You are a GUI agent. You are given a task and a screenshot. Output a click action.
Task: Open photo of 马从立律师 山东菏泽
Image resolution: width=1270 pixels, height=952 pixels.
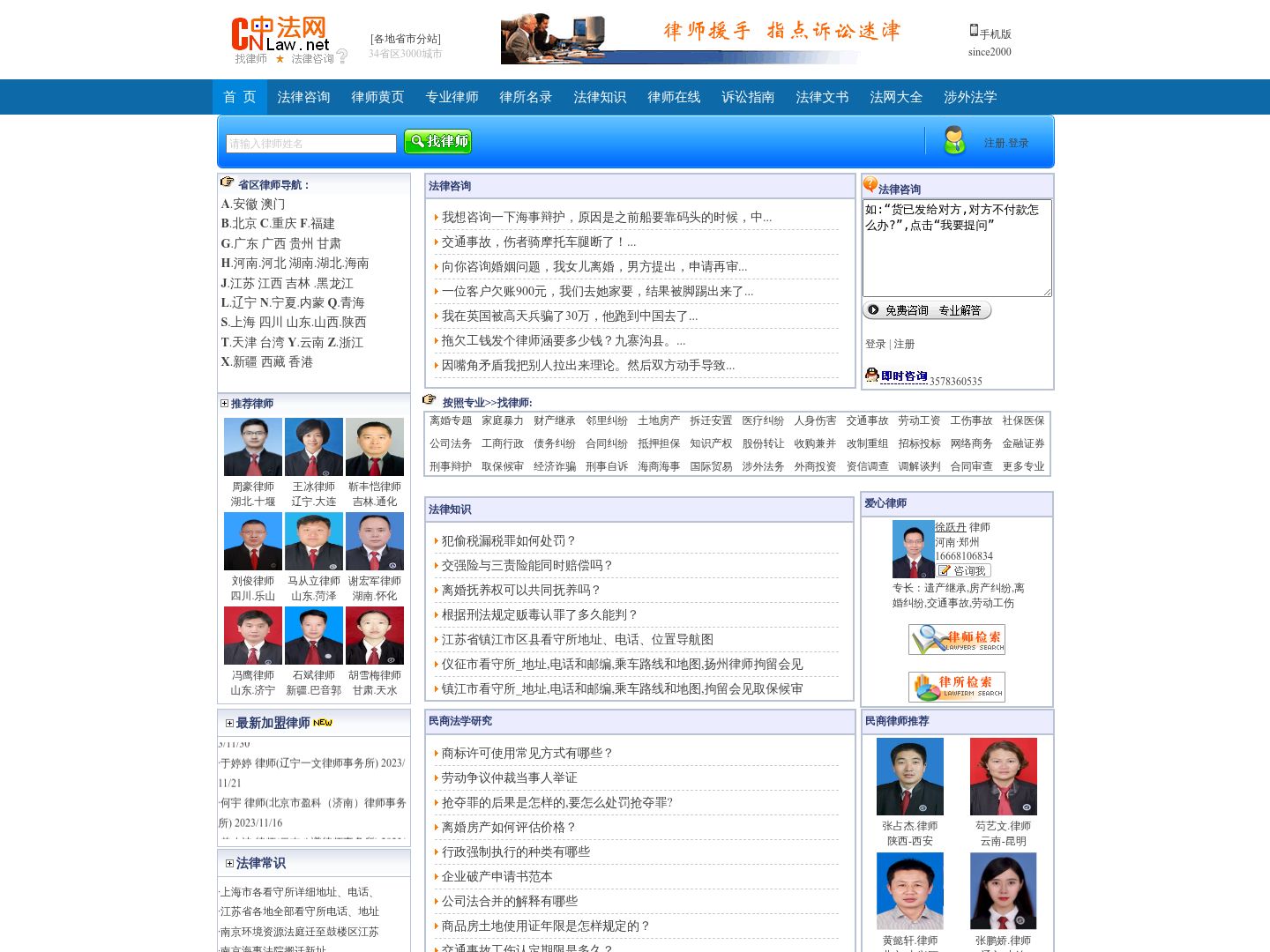pyautogui.click(x=314, y=541)
